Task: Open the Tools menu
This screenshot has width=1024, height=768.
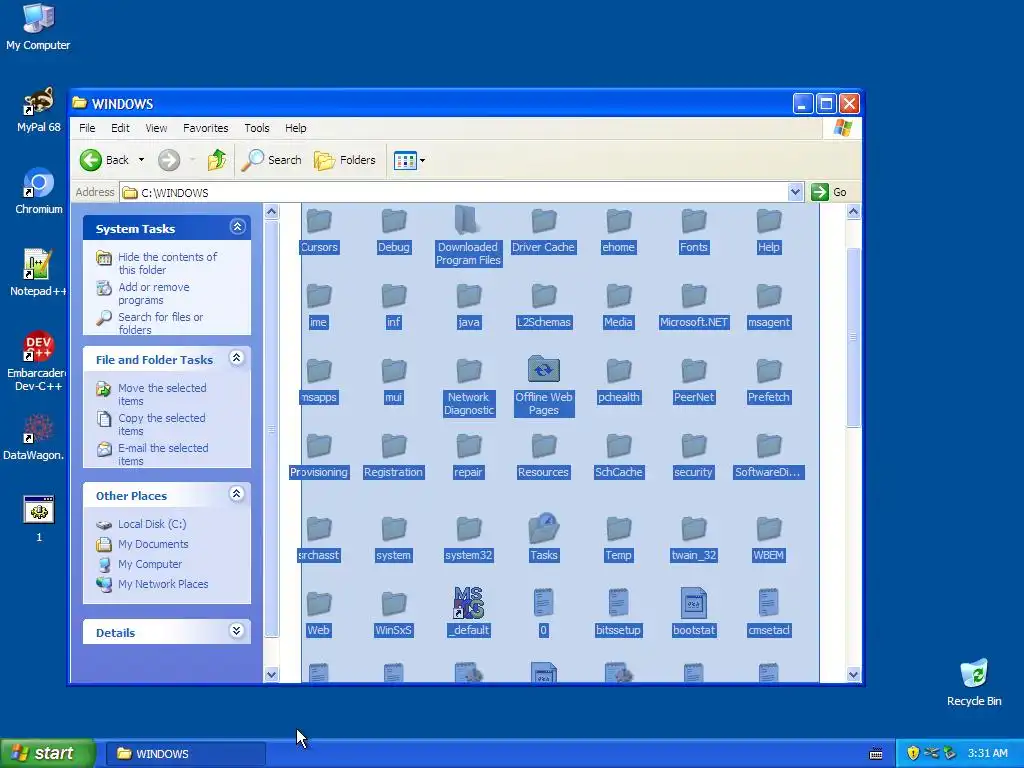Action: point(257,128)
